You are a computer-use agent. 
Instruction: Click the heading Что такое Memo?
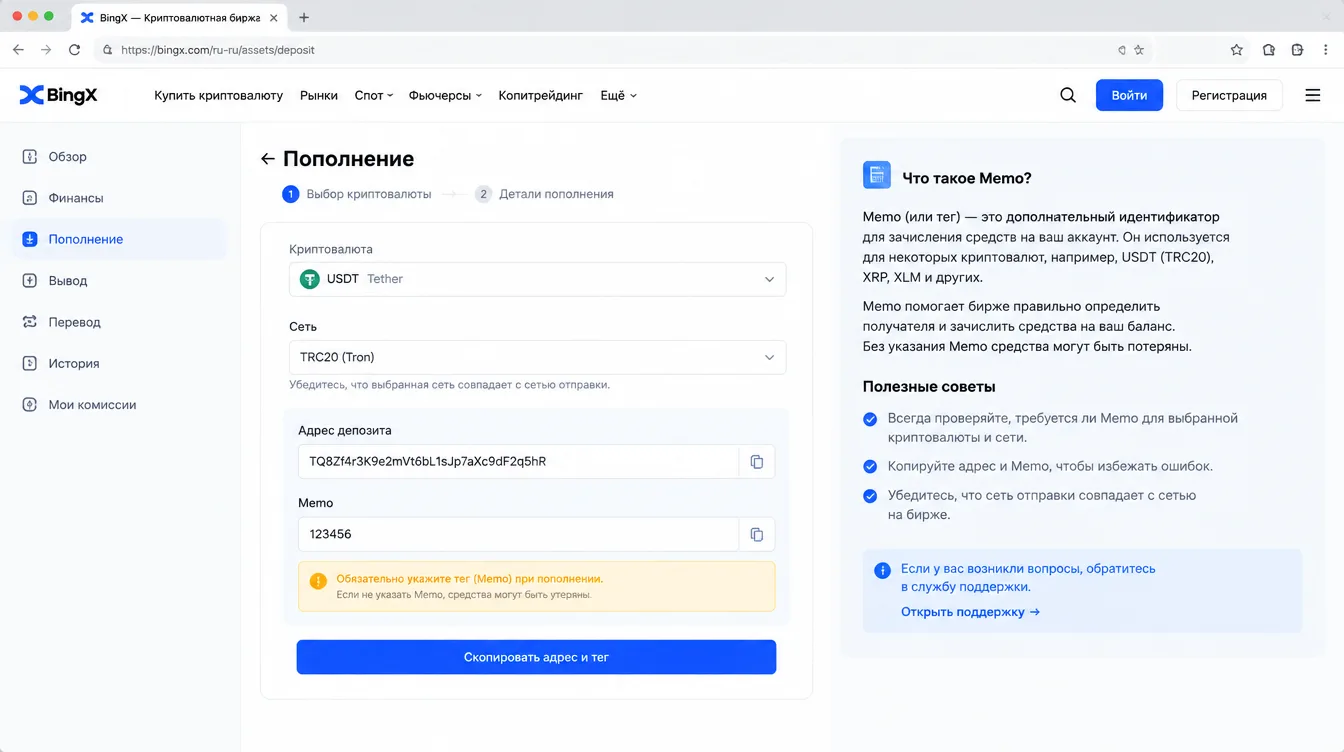coord(967,178)
